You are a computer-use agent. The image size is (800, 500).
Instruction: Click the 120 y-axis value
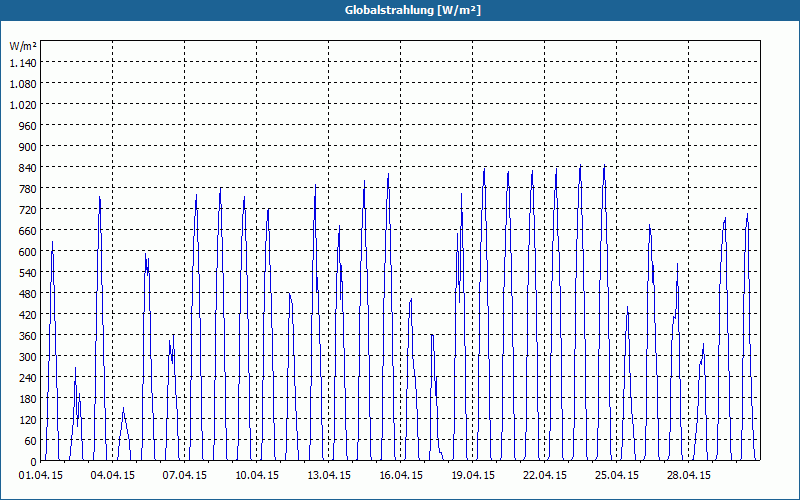(x=29, y=420)
